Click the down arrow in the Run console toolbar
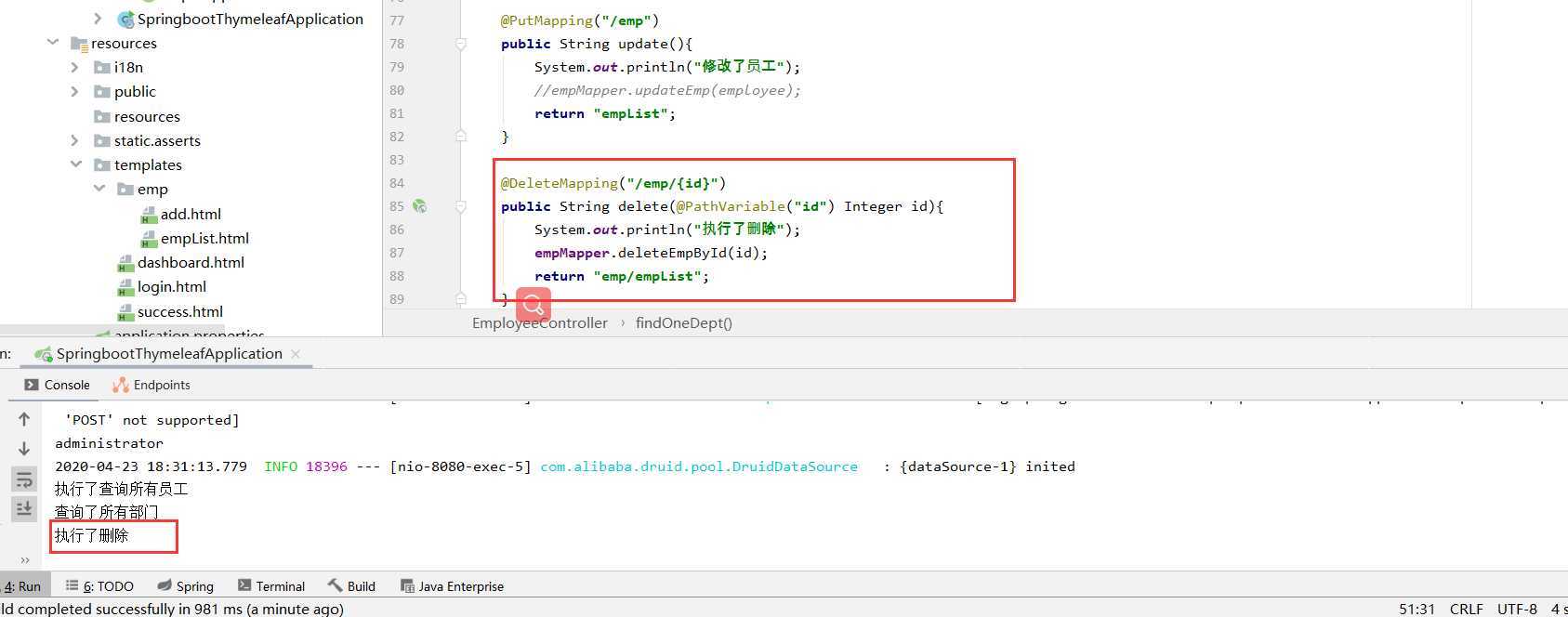This screenshot has height=617, width=1568. (x=24, y=449)
